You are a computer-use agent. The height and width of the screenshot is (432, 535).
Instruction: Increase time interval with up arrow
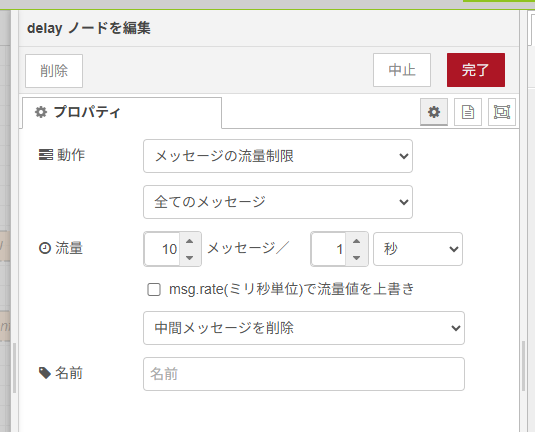(x=357, y=242)
